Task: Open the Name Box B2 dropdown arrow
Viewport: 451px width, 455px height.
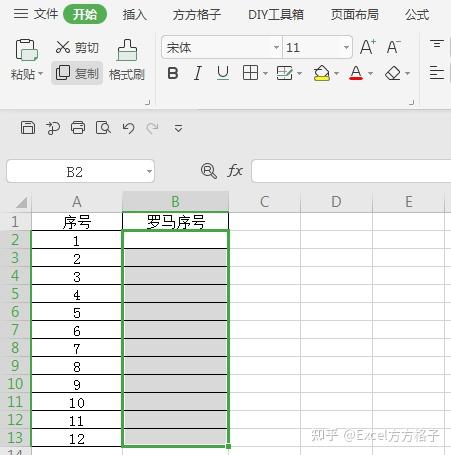Action: [149, 171]
